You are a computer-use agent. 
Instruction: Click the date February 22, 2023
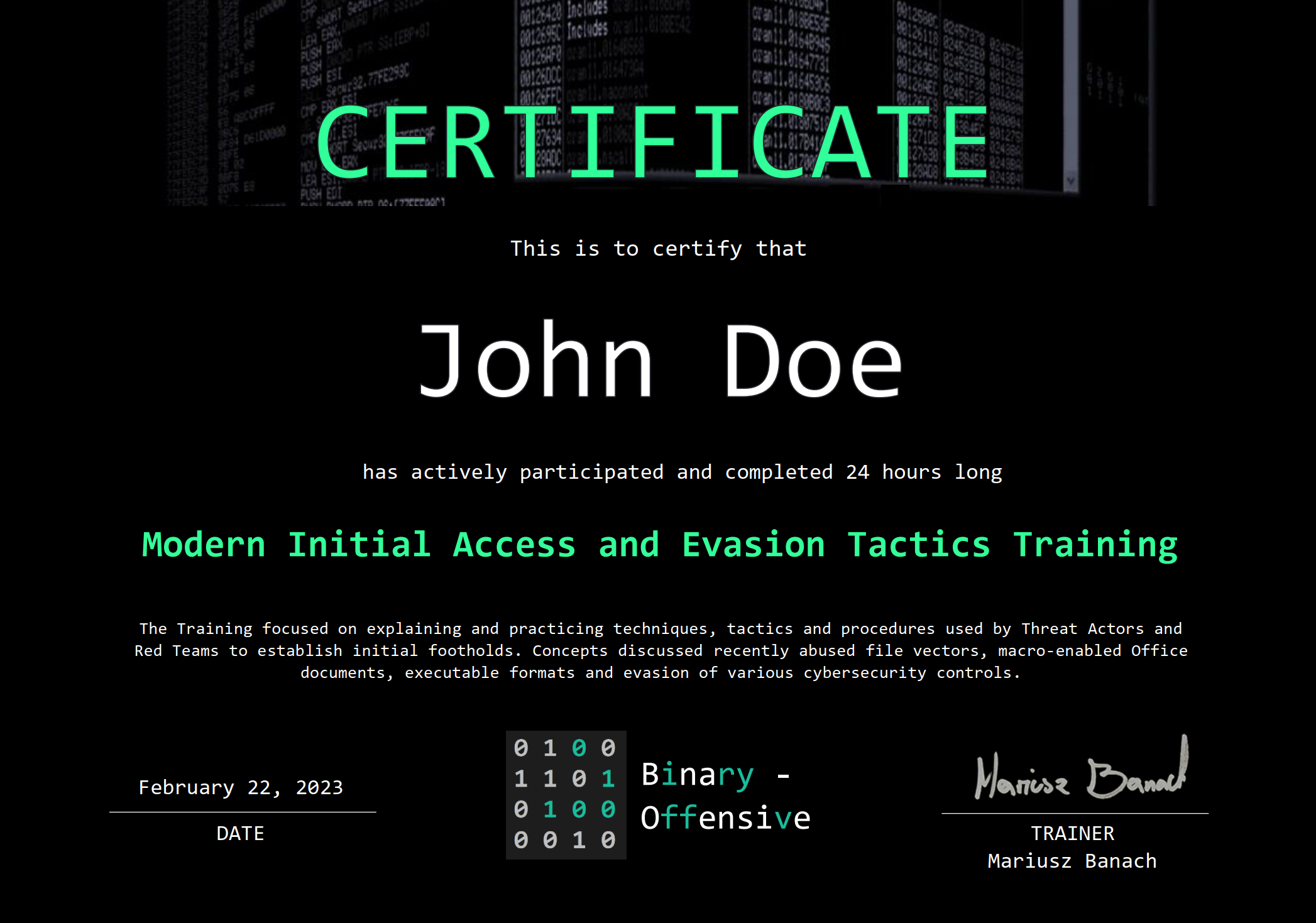click(241, 787)
